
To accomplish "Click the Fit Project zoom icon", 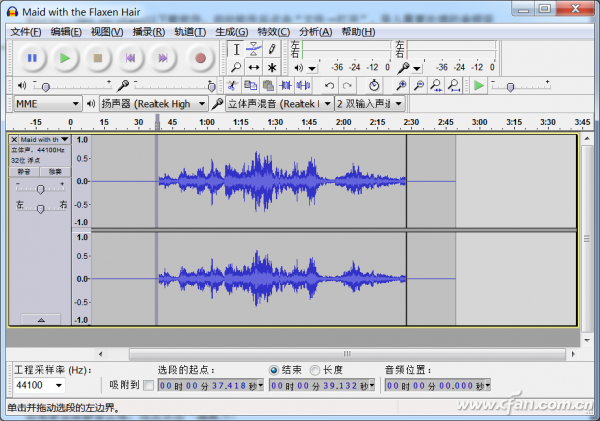I will click(x=454, y=85).
